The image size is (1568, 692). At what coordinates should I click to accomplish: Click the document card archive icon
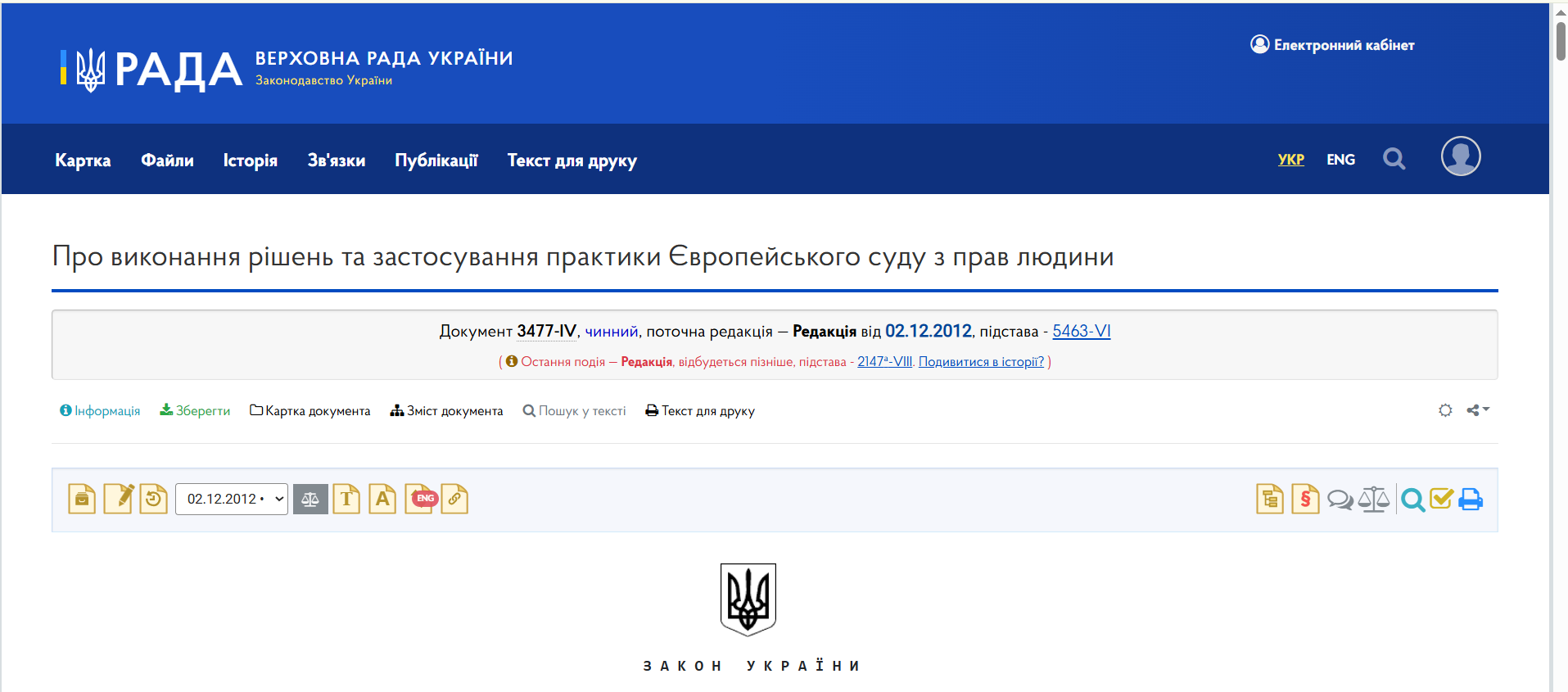click(82, 499)
